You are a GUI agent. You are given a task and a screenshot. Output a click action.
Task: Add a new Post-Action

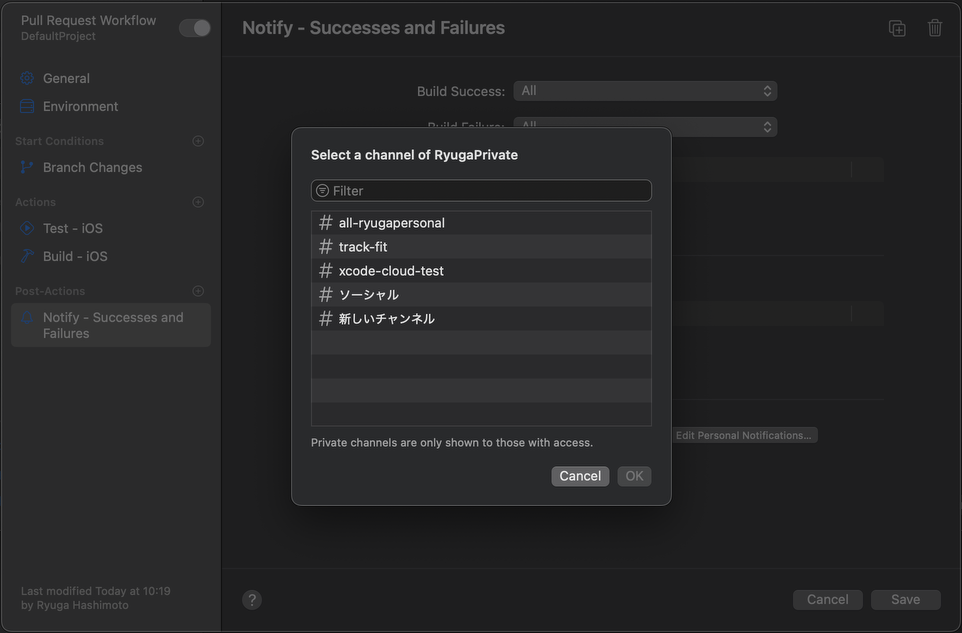click(x=198, y=291)
